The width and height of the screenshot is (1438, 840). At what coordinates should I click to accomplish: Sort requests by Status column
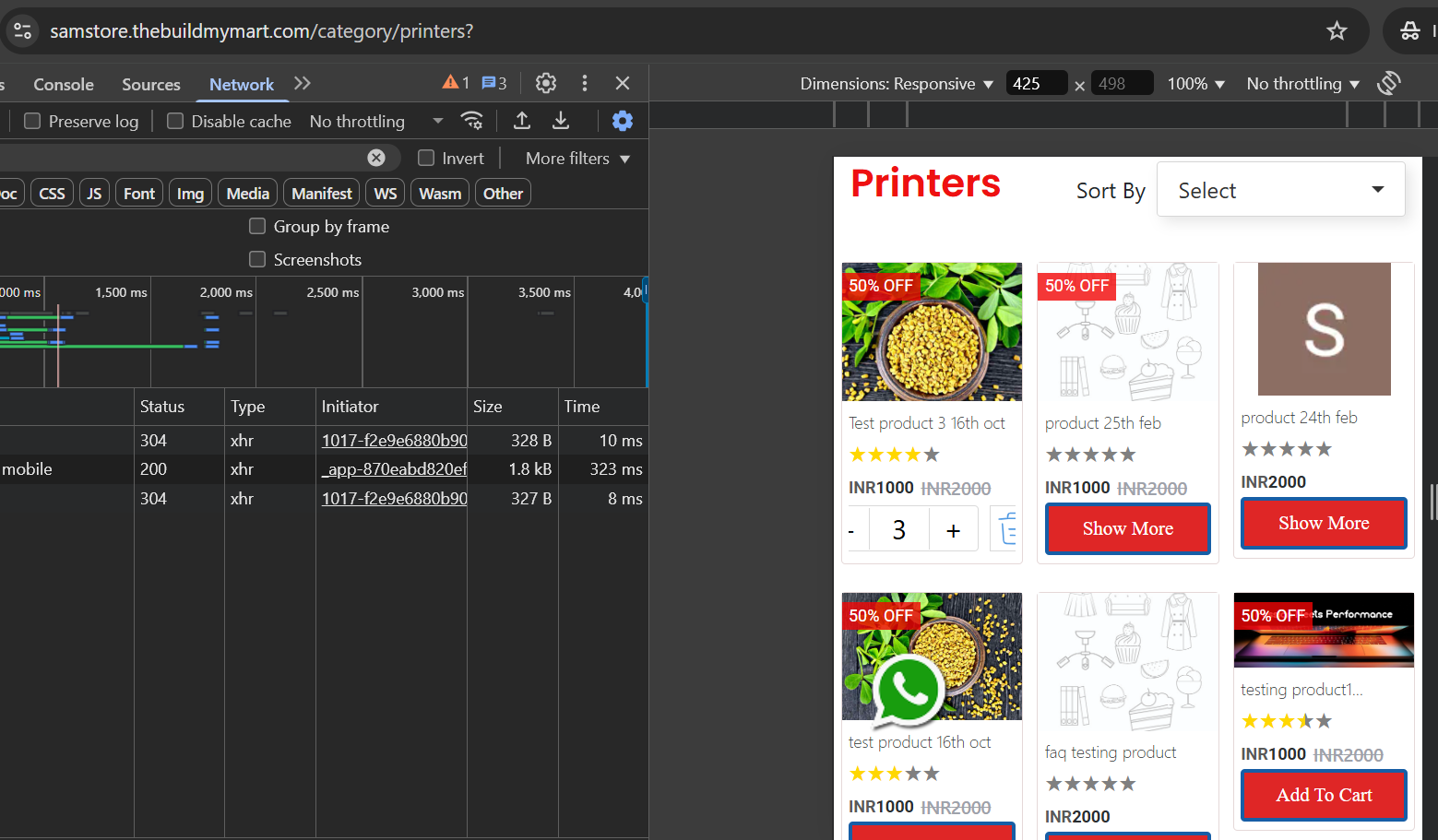pyautogui.click(x=180, y=407)
